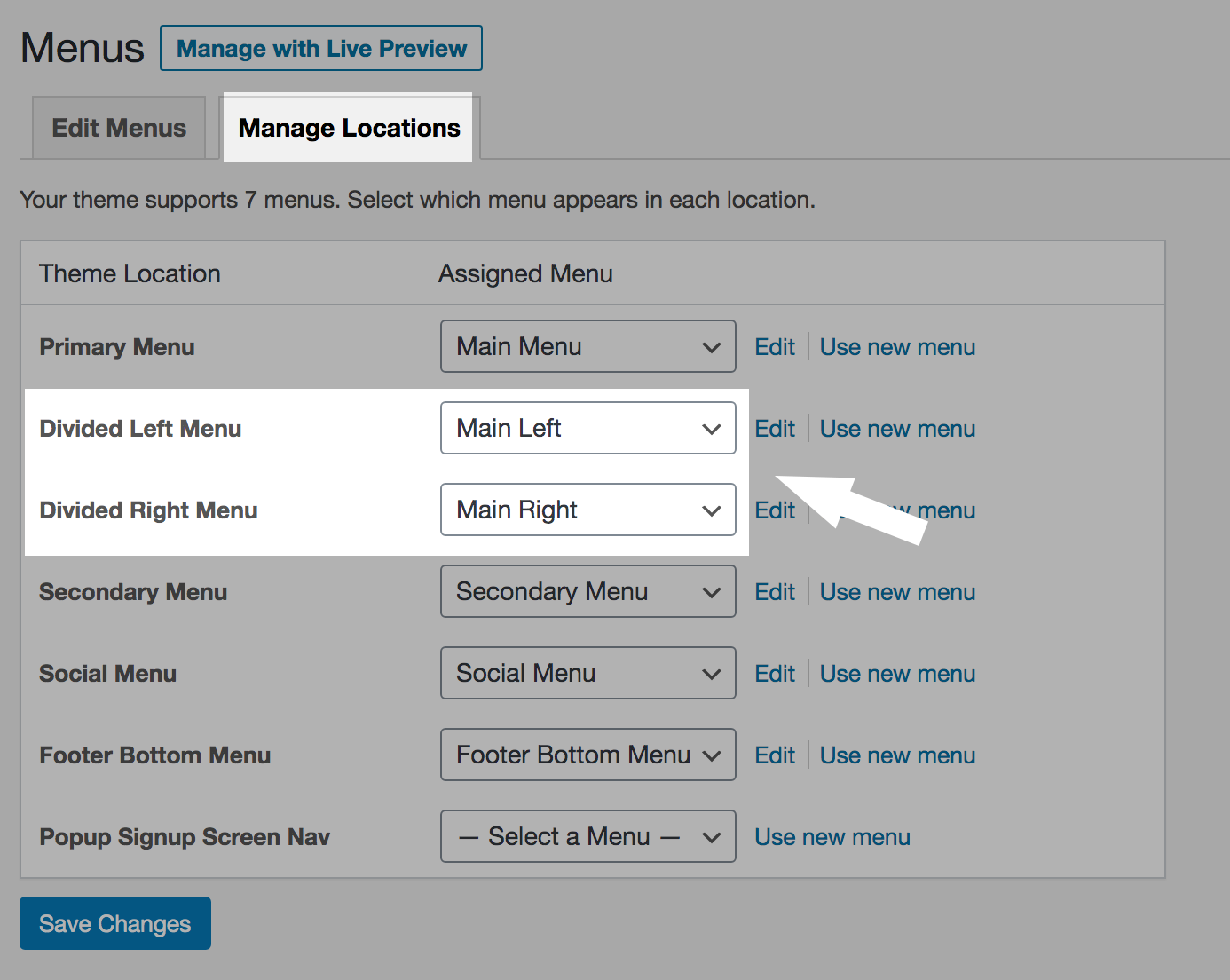Open the Social Menu selector

click(x=587, y=673)
